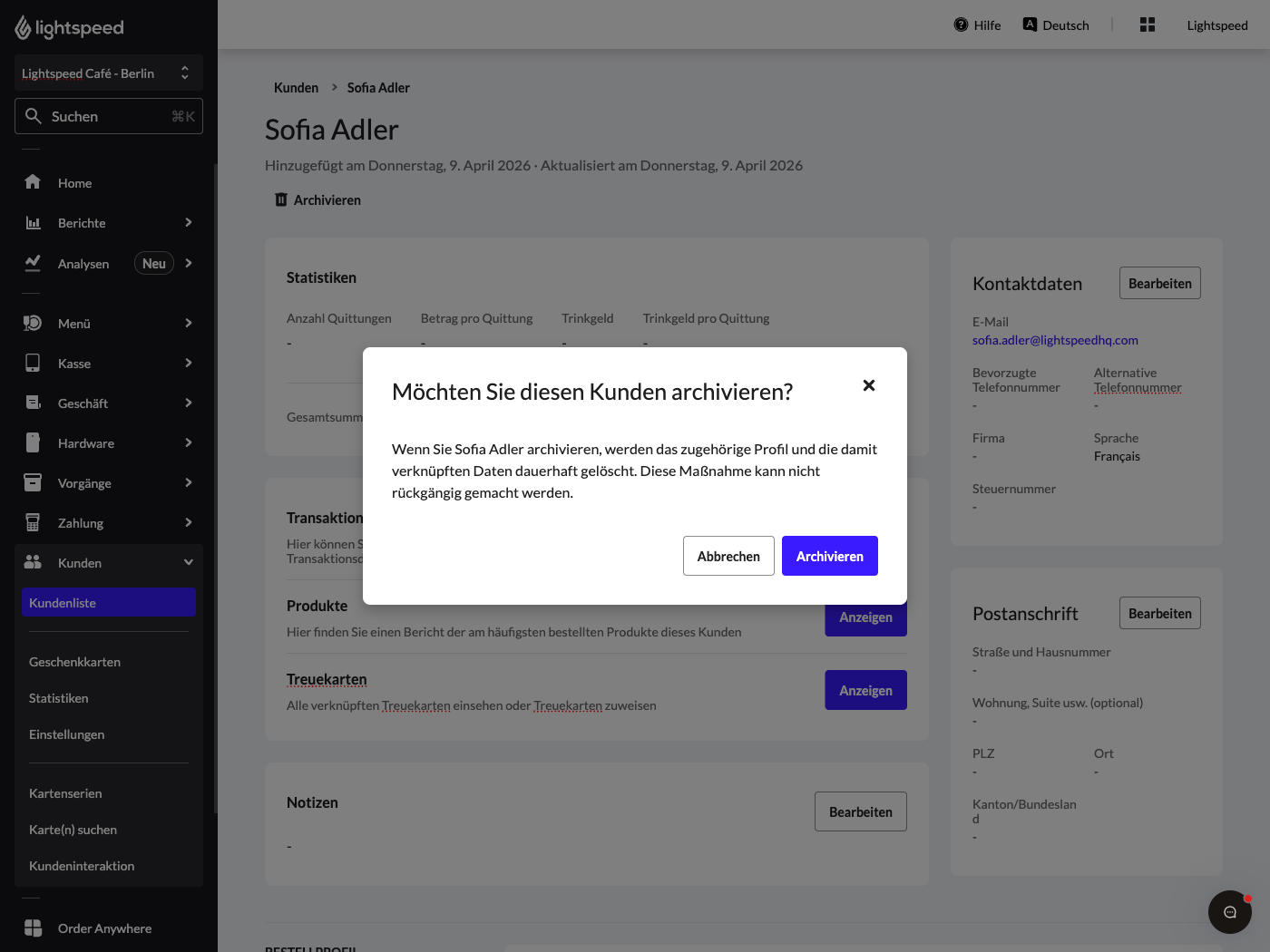Click the Berichte chart icon
Image resolution: width=1270 pixels, height=952 pixels.
[x=33, y=222]
